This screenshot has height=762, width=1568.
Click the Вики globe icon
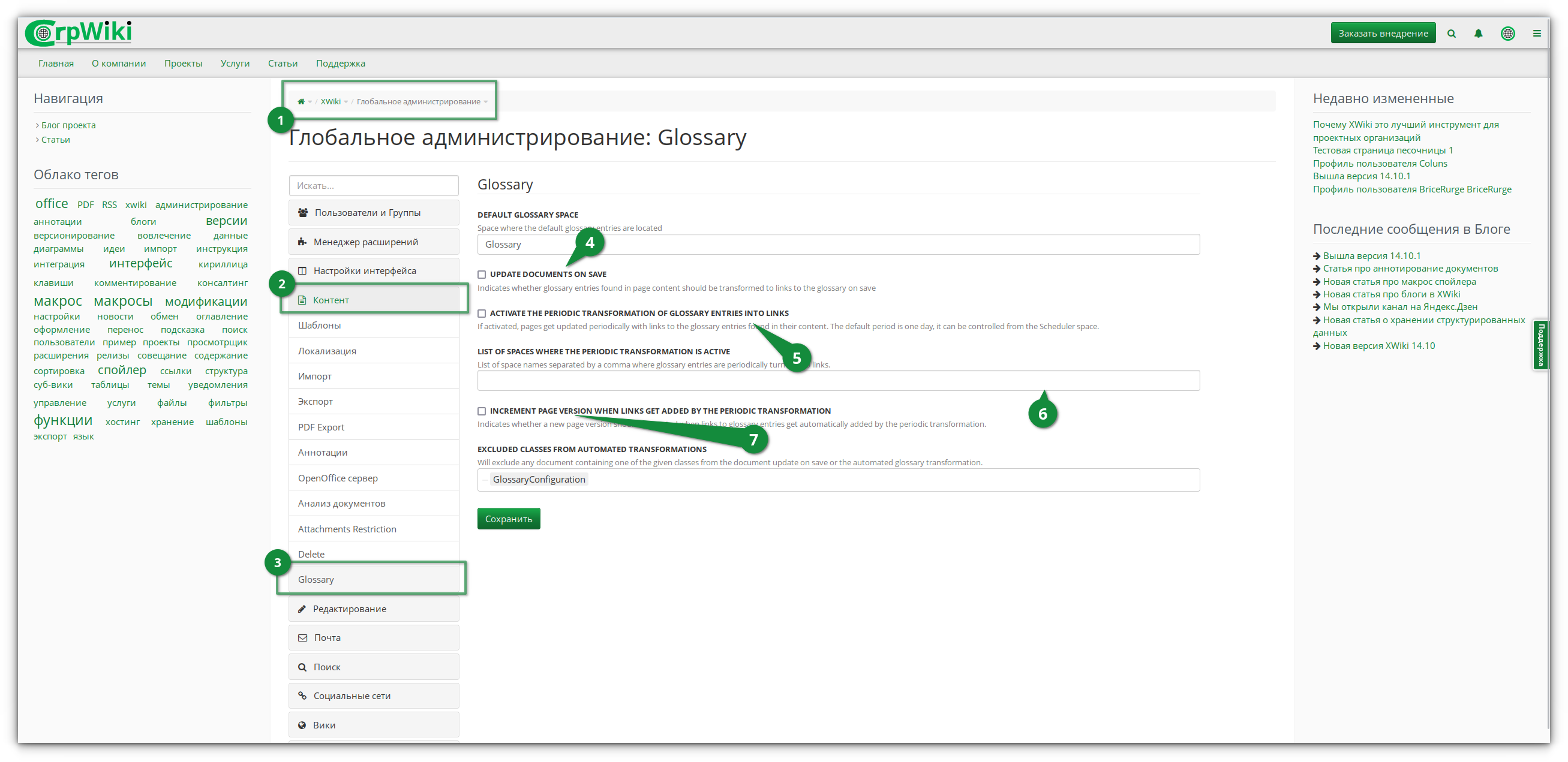(302, 725)
